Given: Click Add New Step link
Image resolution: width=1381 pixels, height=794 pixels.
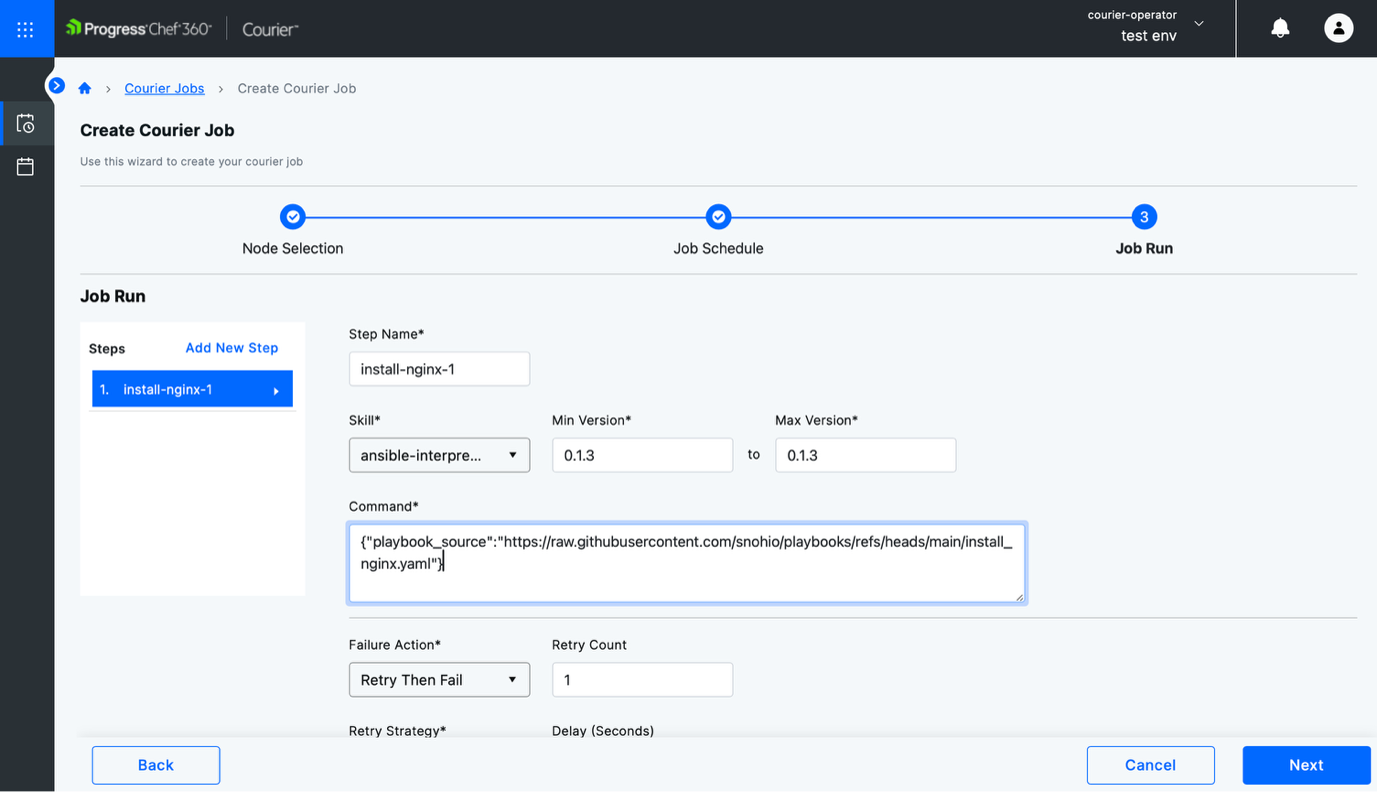Looking at the screenshot, I should (x=232, y=348).
